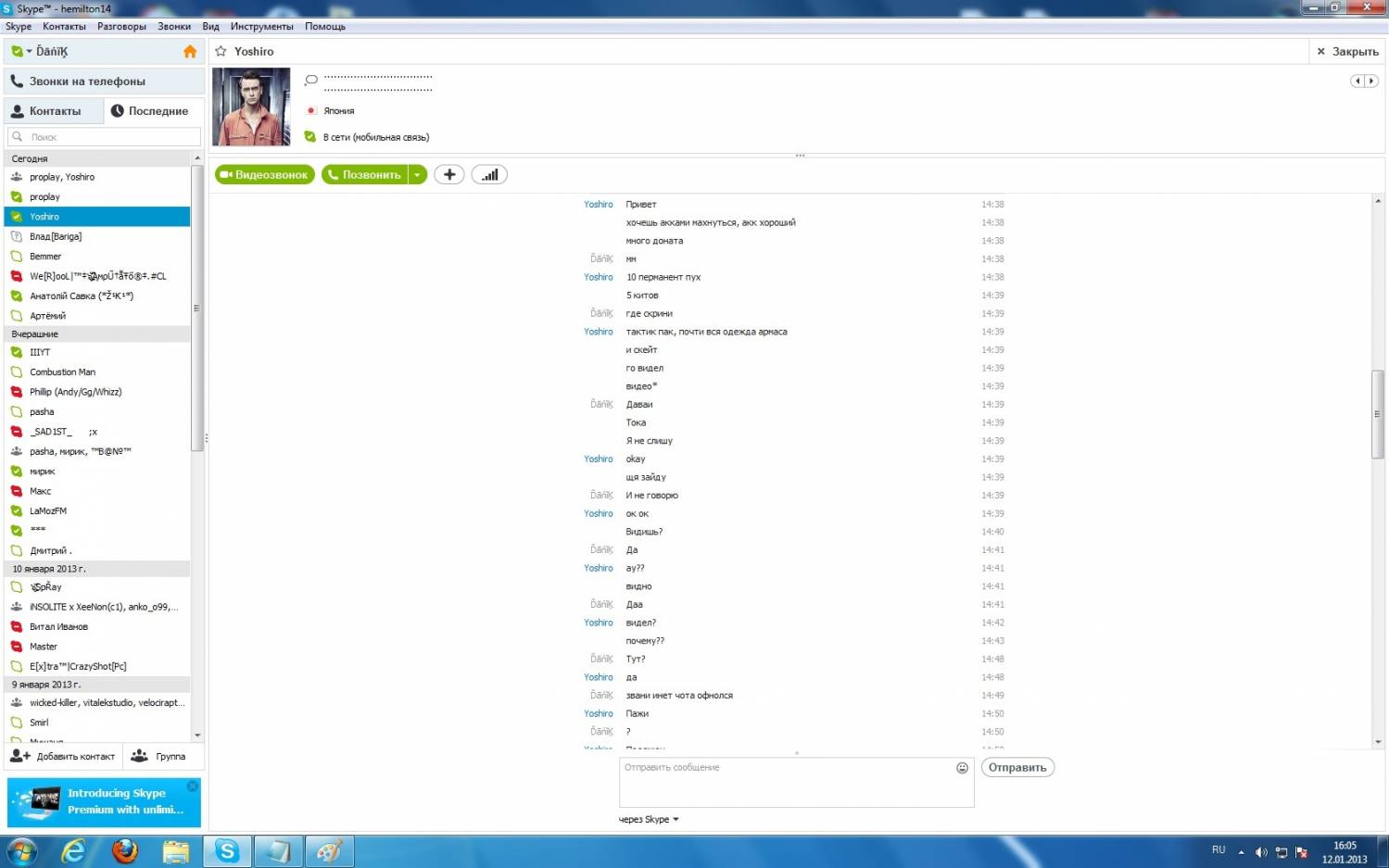
Task: Click the add participants plus button
Action: (449, 174)
